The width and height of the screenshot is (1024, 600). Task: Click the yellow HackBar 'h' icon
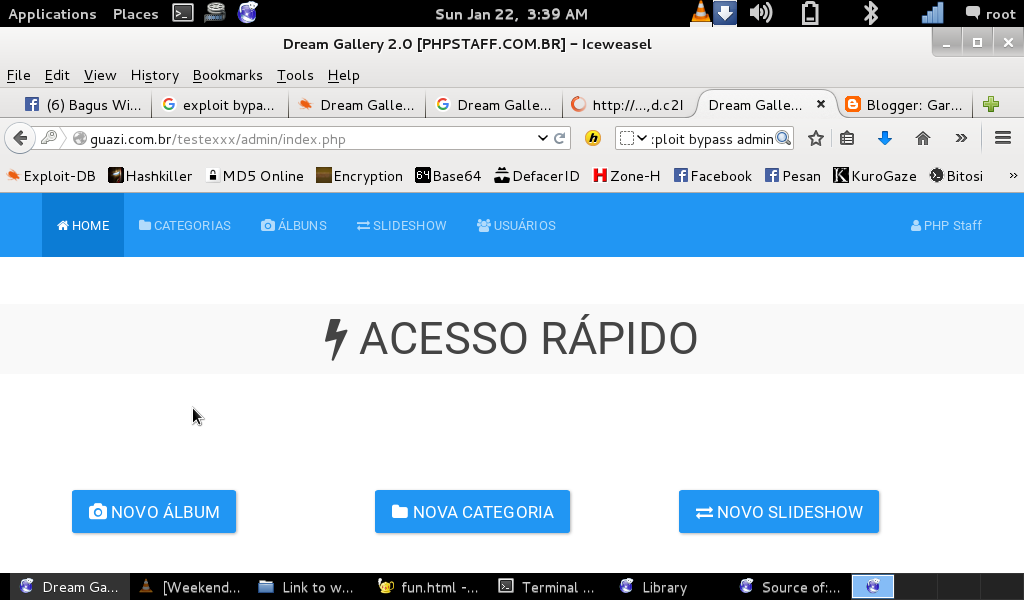click(593, 138)
